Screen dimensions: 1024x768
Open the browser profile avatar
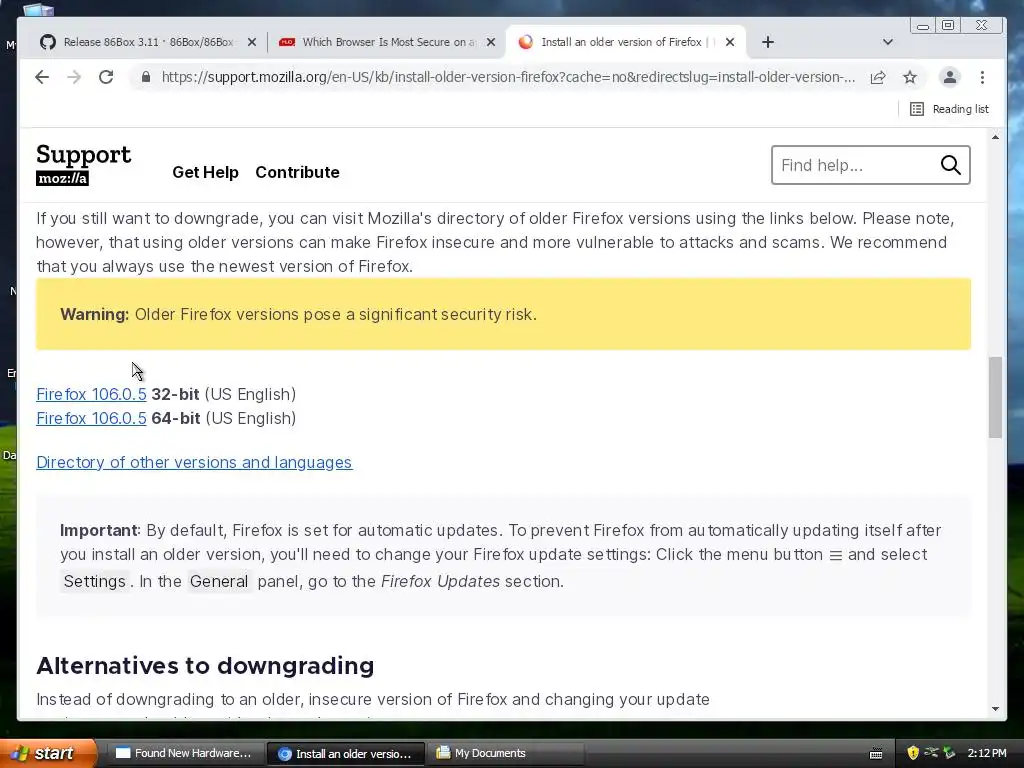(950, 77)
